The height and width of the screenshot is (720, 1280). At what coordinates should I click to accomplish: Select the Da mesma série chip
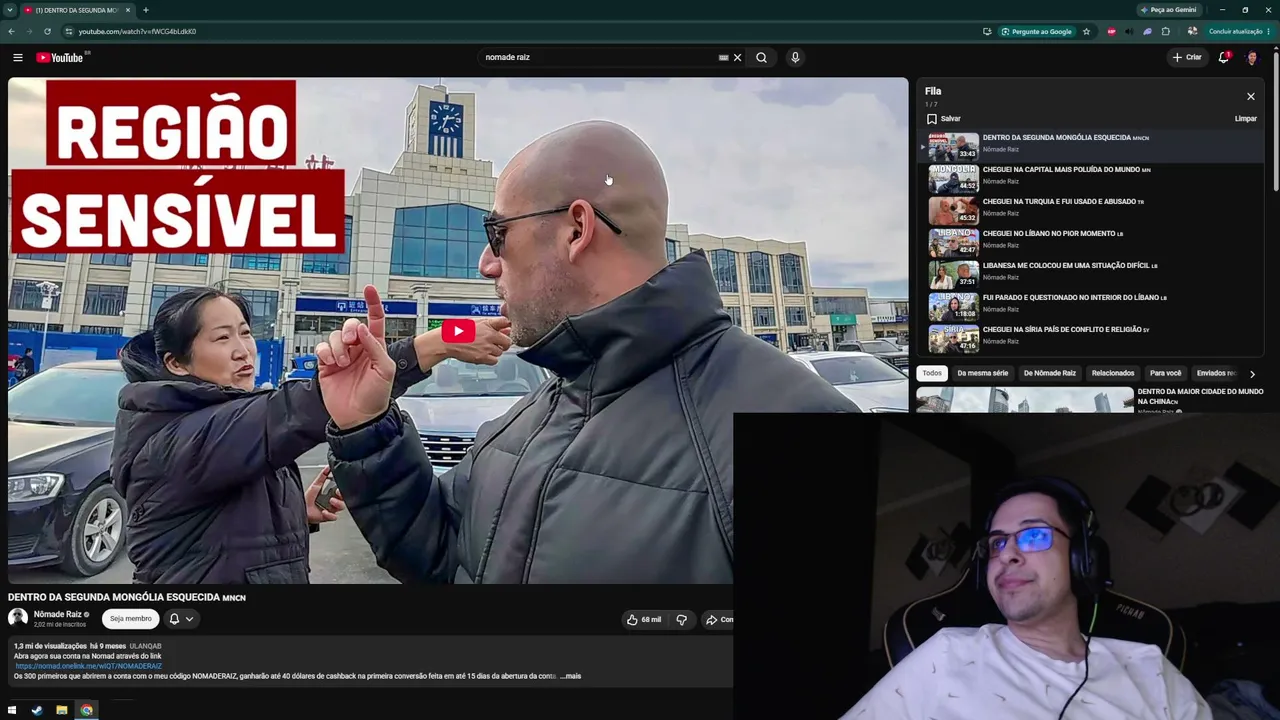coord(982,374)
